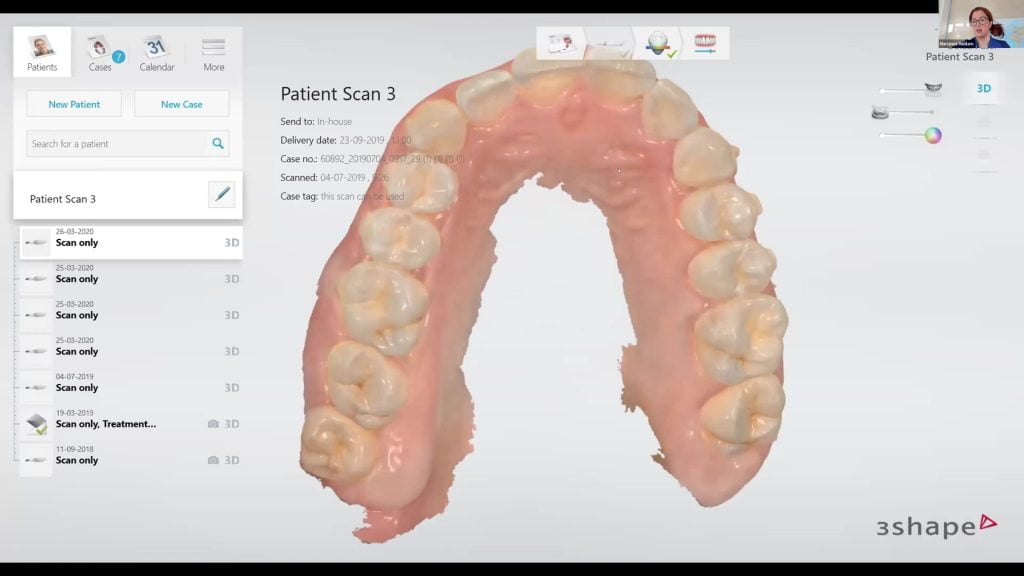Open the Calendar tab
Image resolution: width=1024 pixels, height=576 pixels.
[157, 52]
